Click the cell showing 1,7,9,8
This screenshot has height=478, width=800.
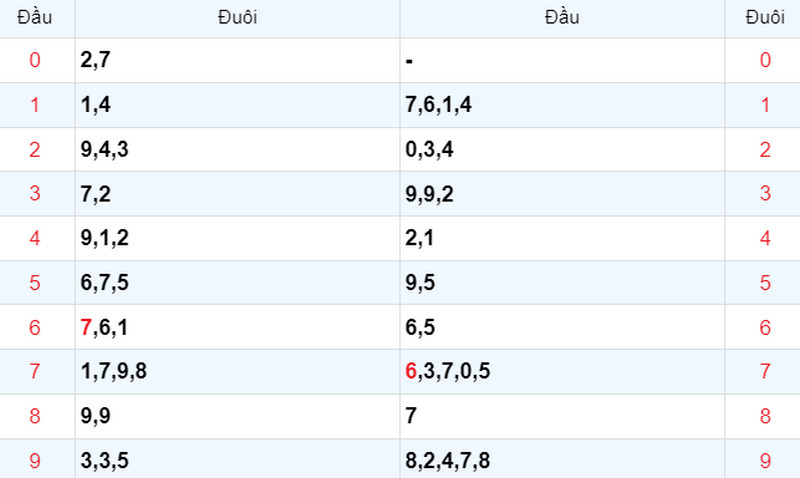pyautogui.click(x=237, y=371)
